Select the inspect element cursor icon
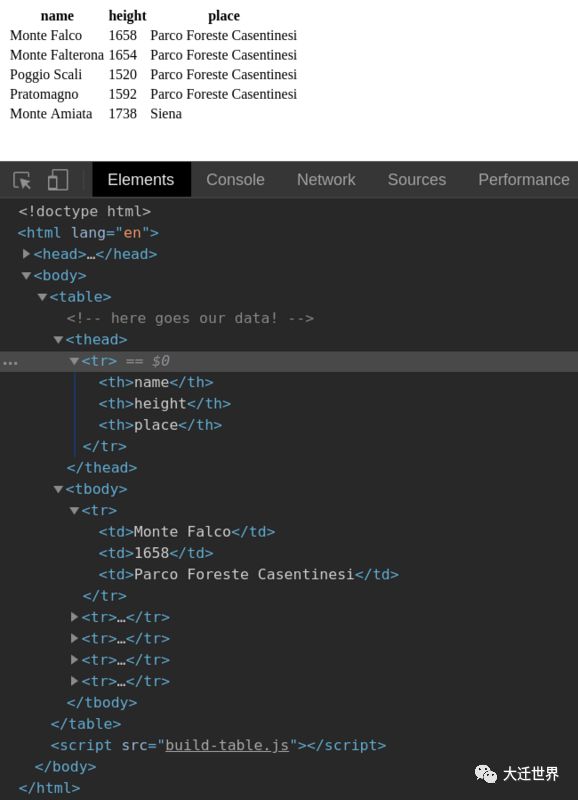The image size is (578, 800). point(22,179)
